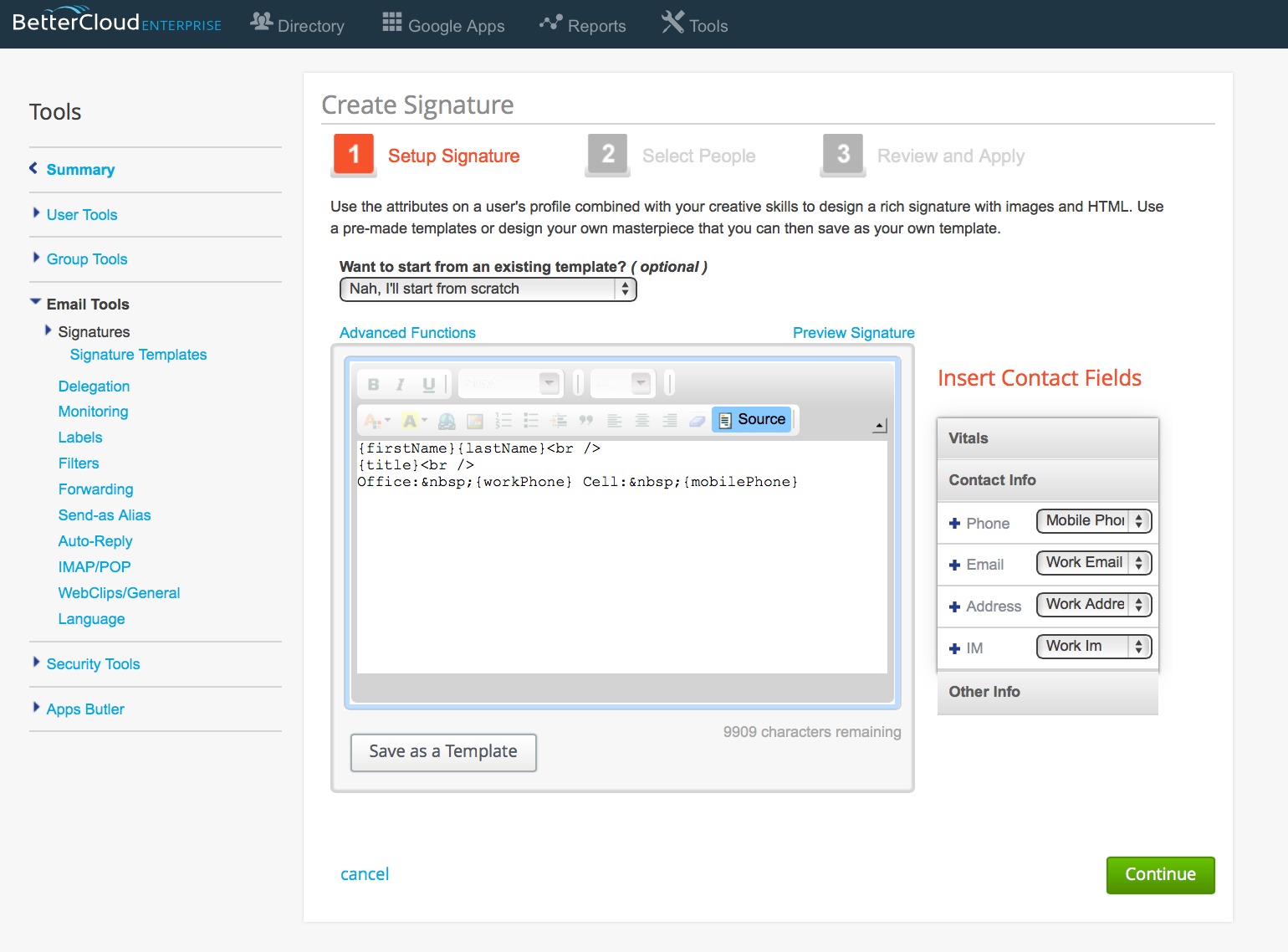Open the Preview Signature link
Screen dimensions: 1288x952
point(853,332)
